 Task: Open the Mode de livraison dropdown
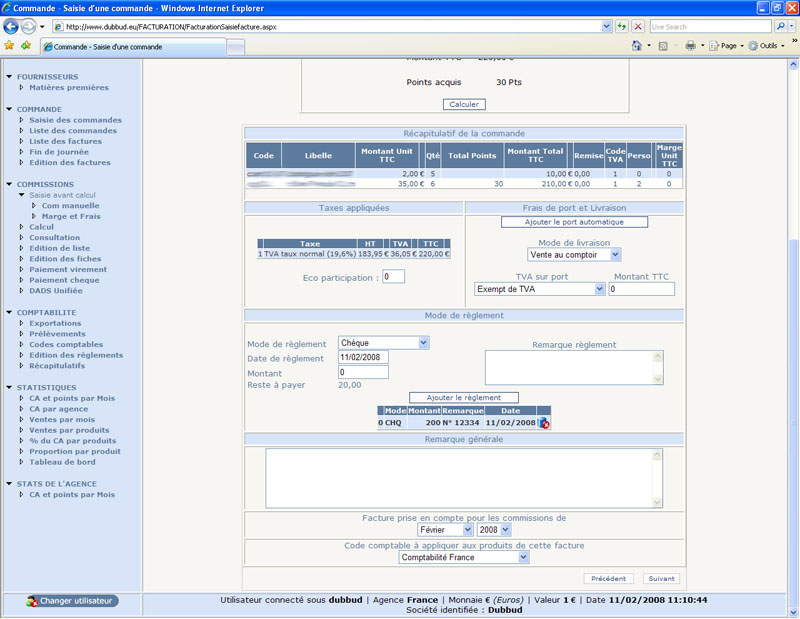click(x=615, y=255)
